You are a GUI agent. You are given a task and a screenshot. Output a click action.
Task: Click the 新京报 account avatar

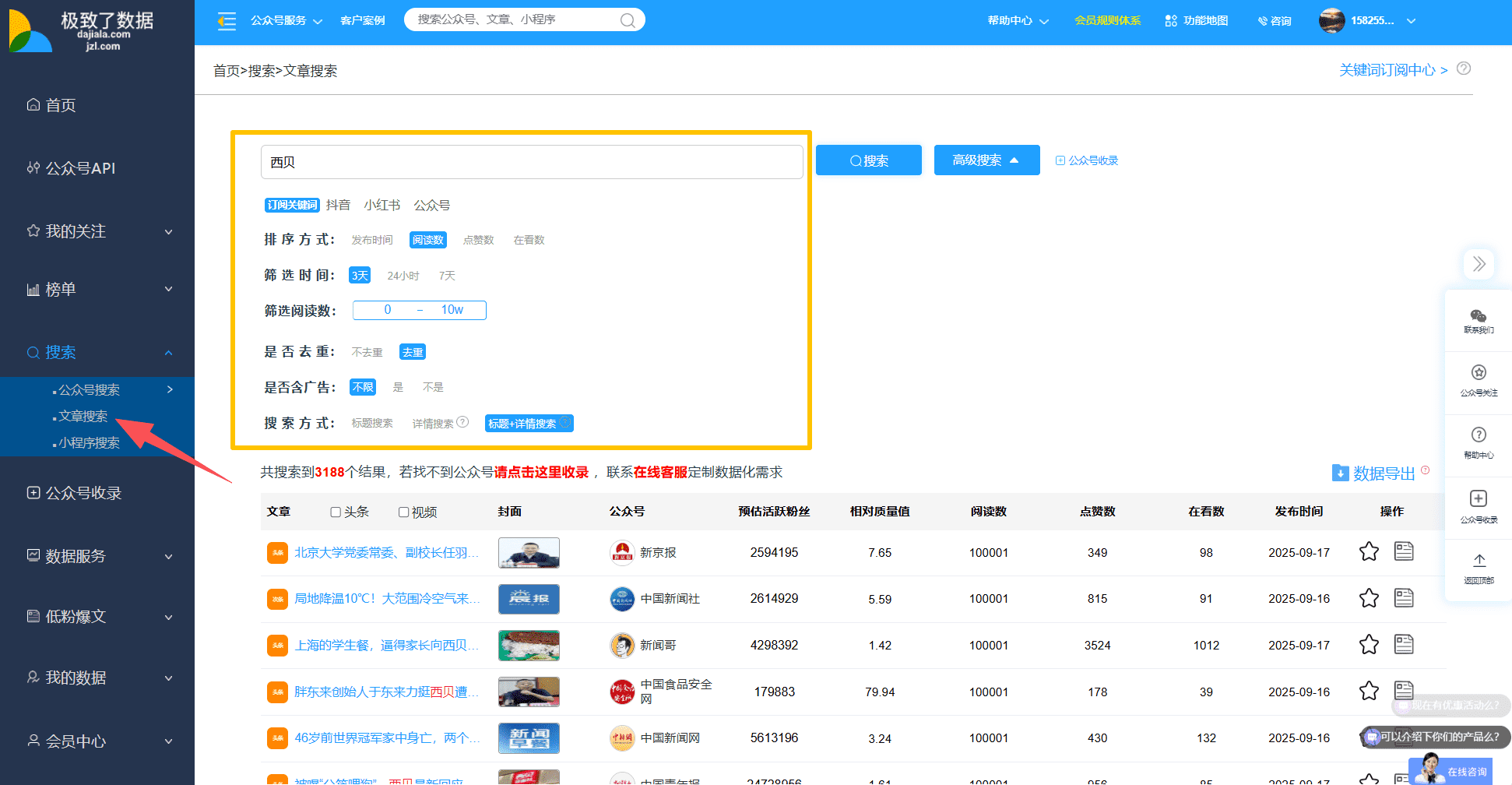(622, 552)
